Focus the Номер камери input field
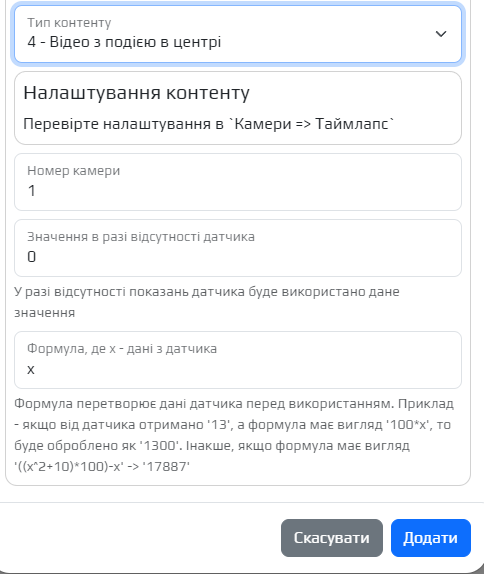The image size is (484, 574). (238, 182)
